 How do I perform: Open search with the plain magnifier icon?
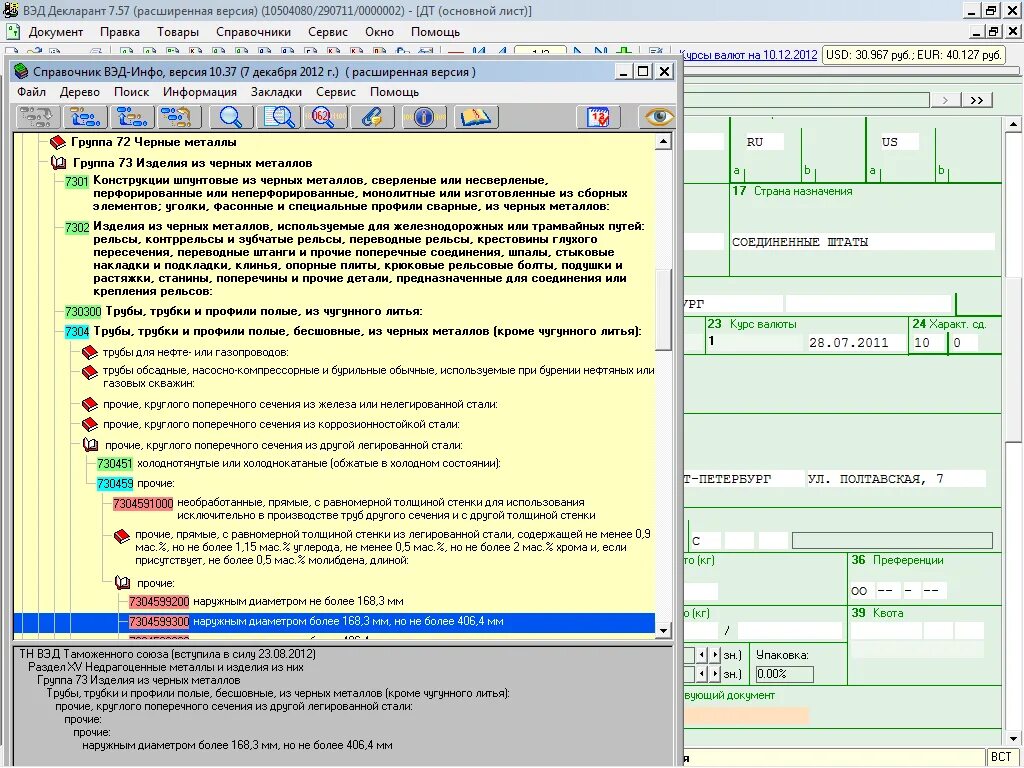tap(231, 117)
